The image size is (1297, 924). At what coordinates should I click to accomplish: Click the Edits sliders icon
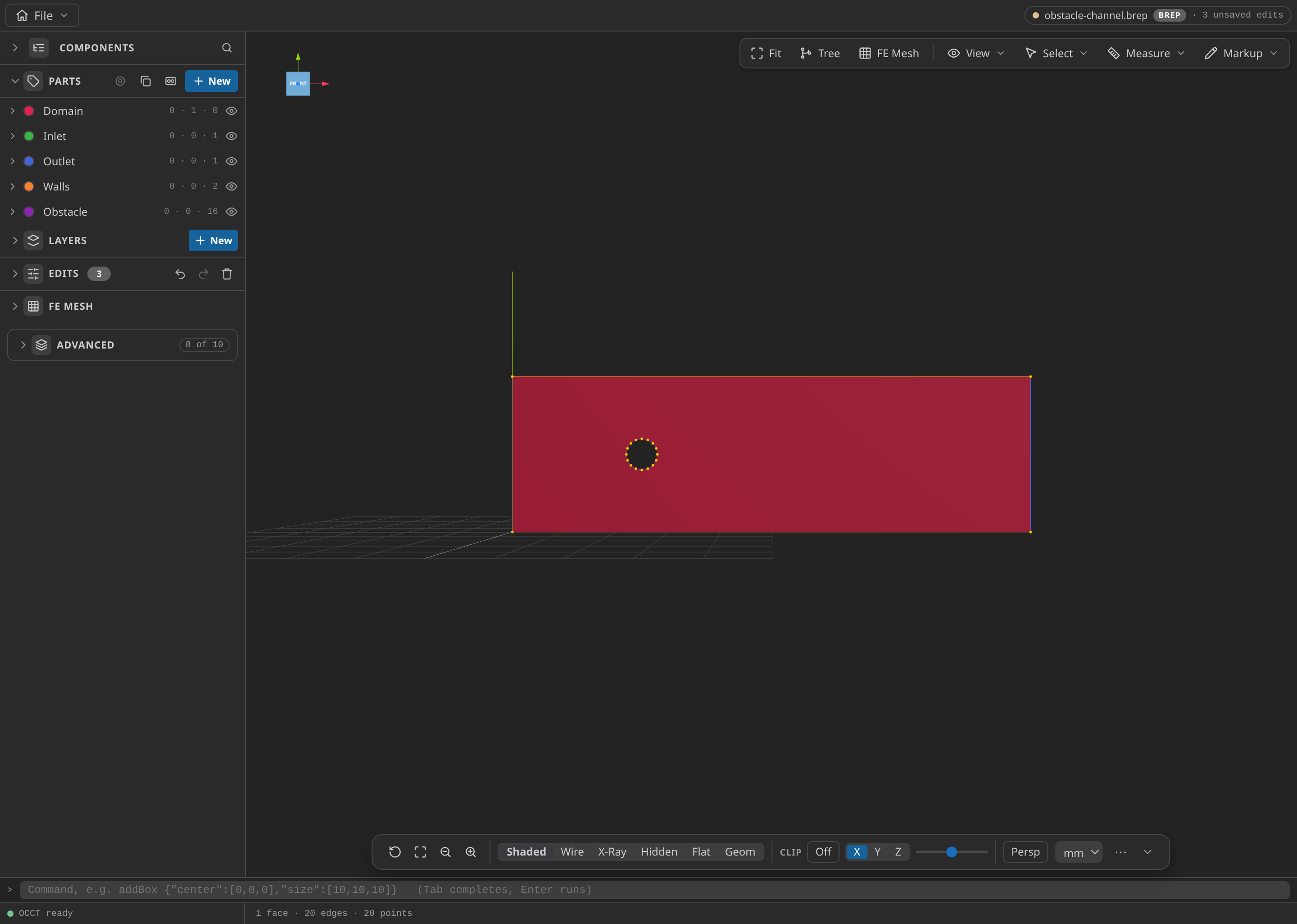point(34,274)
